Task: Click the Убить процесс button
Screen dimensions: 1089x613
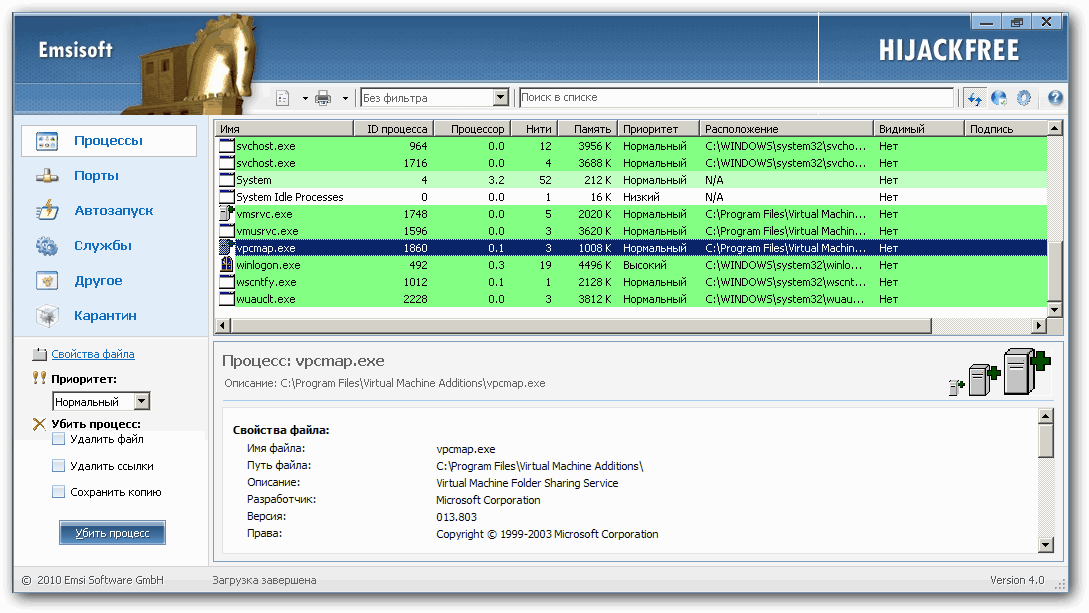Action: pyautogui.click(x=113, y=533)
